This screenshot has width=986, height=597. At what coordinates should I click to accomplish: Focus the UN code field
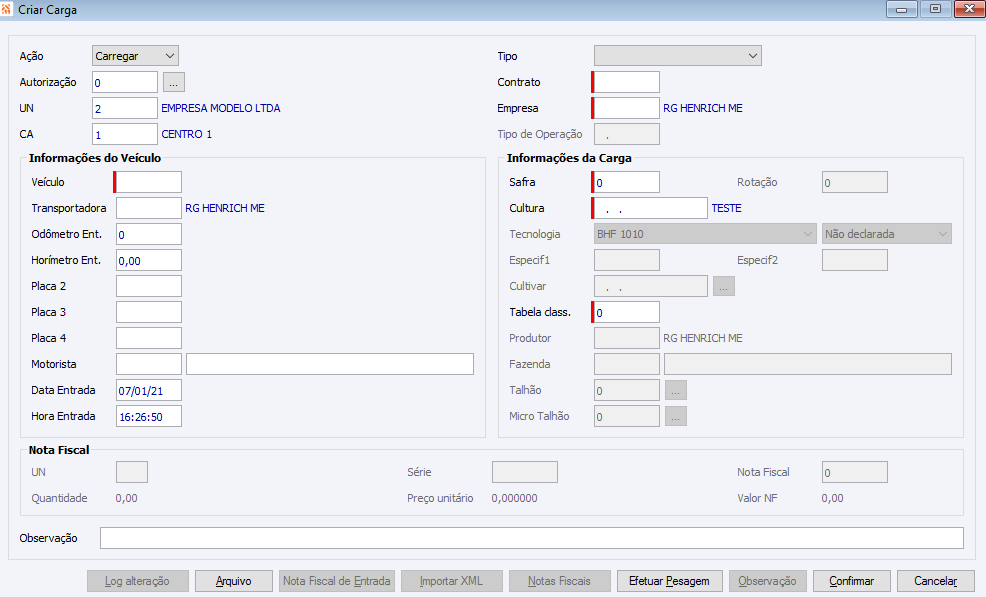coord(125,108)
